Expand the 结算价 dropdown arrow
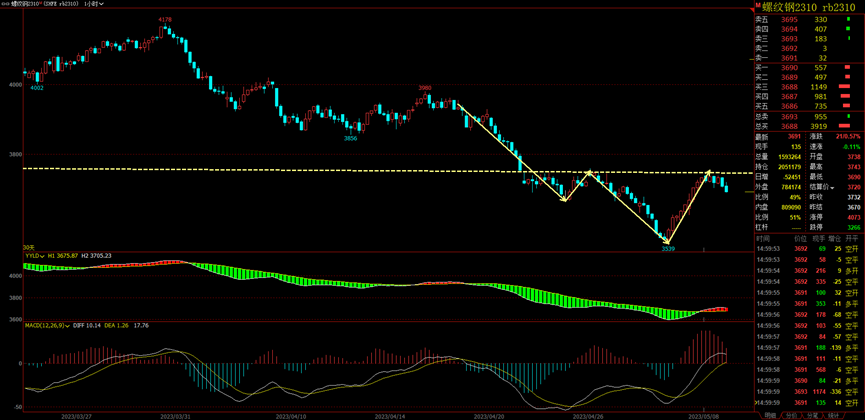This screenshot has width=865, height=420. point(832,188)
